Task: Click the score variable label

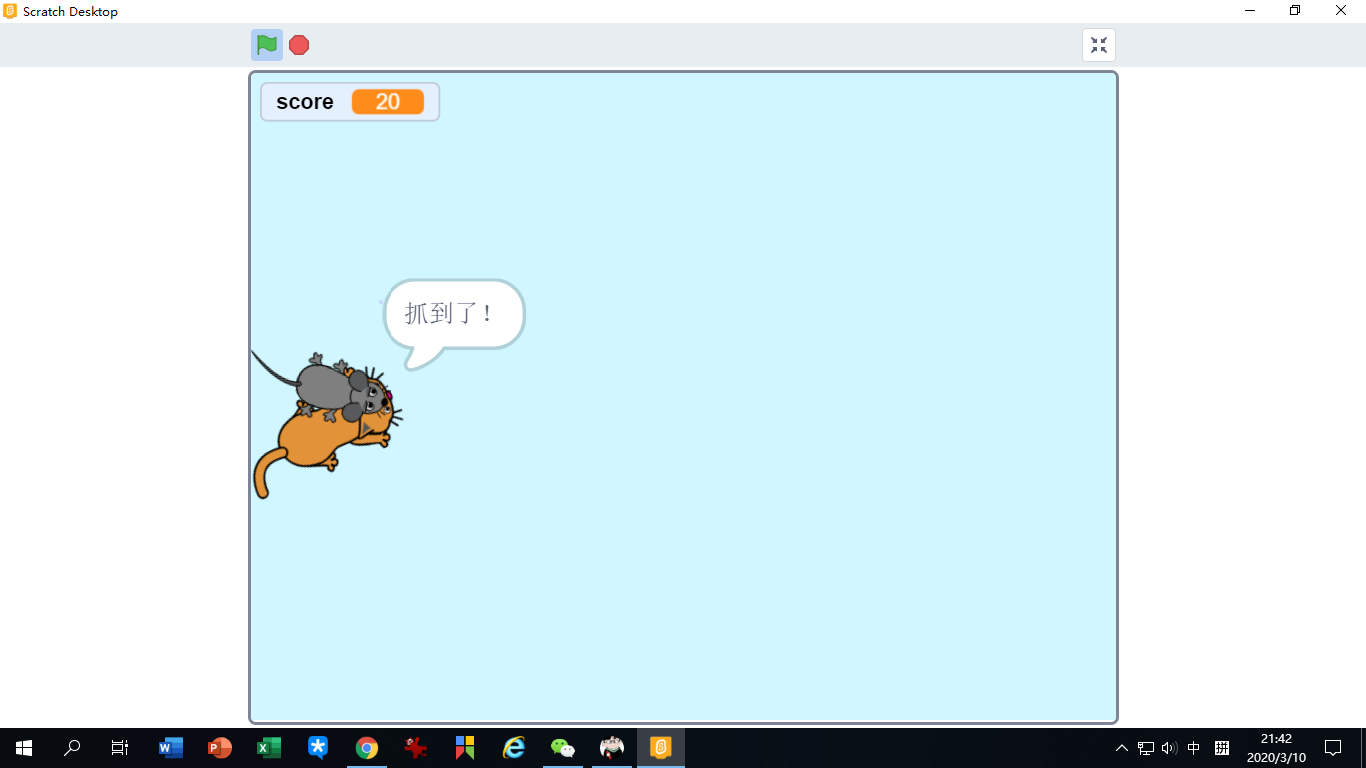Action: (x=305, y=102)
